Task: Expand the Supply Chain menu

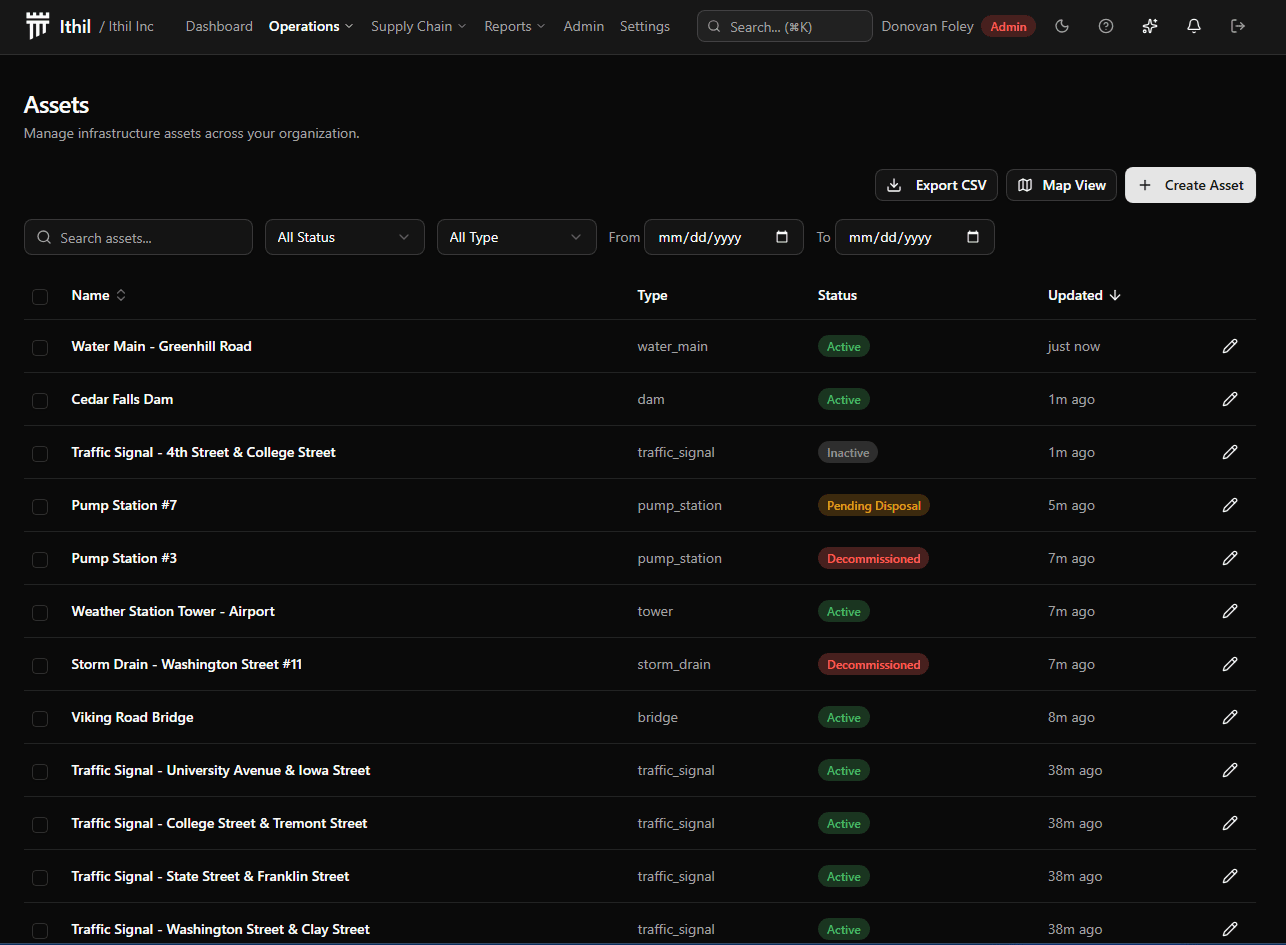Action: 418,26
